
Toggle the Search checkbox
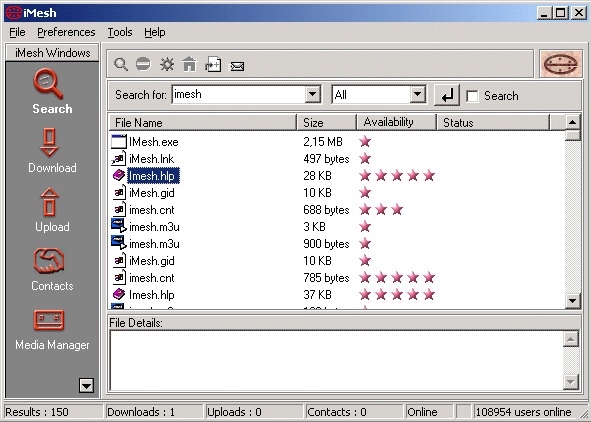[472, 96]
